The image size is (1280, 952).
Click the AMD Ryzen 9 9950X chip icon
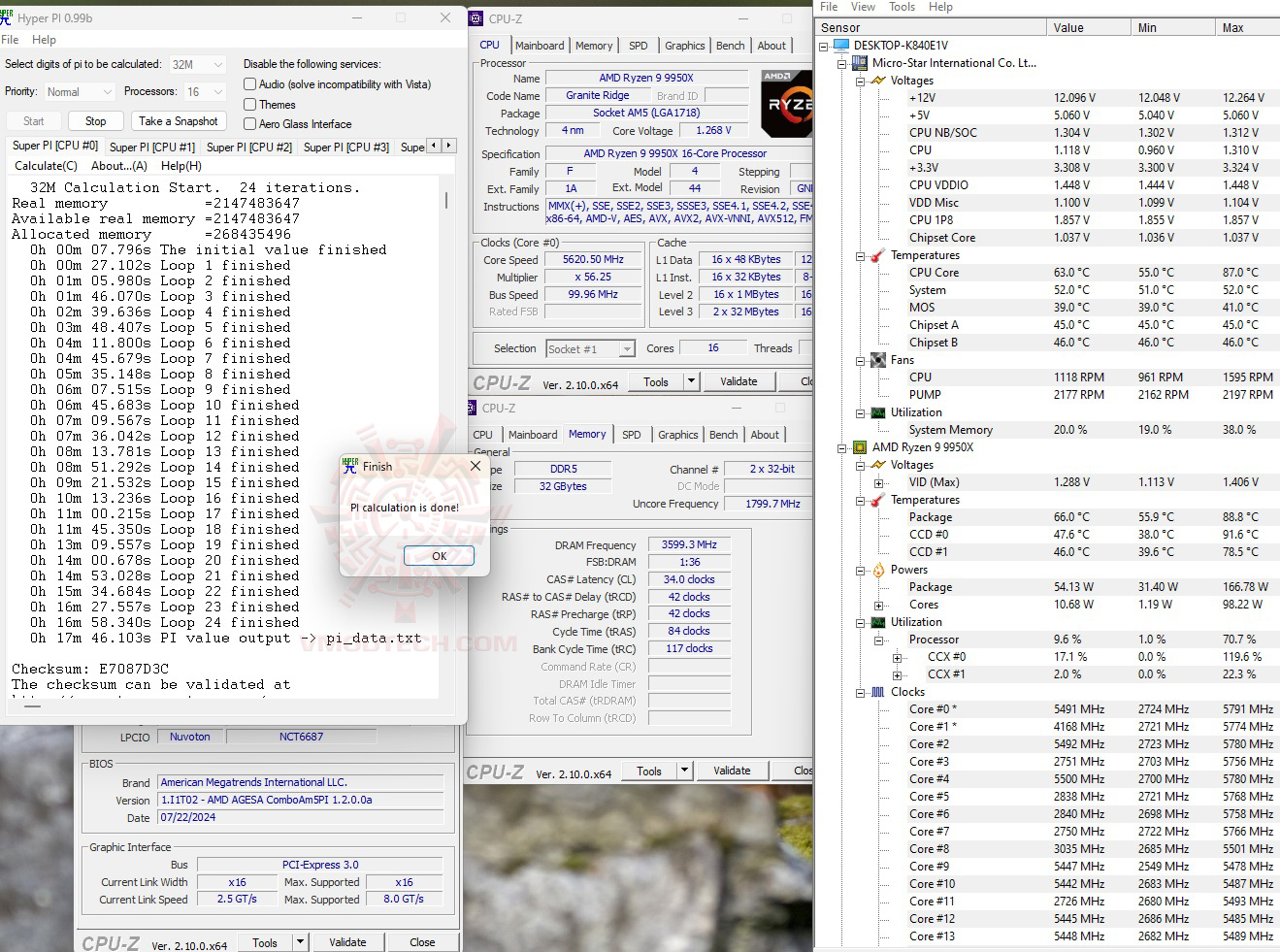pyautogui.click(x=860, y=447)
